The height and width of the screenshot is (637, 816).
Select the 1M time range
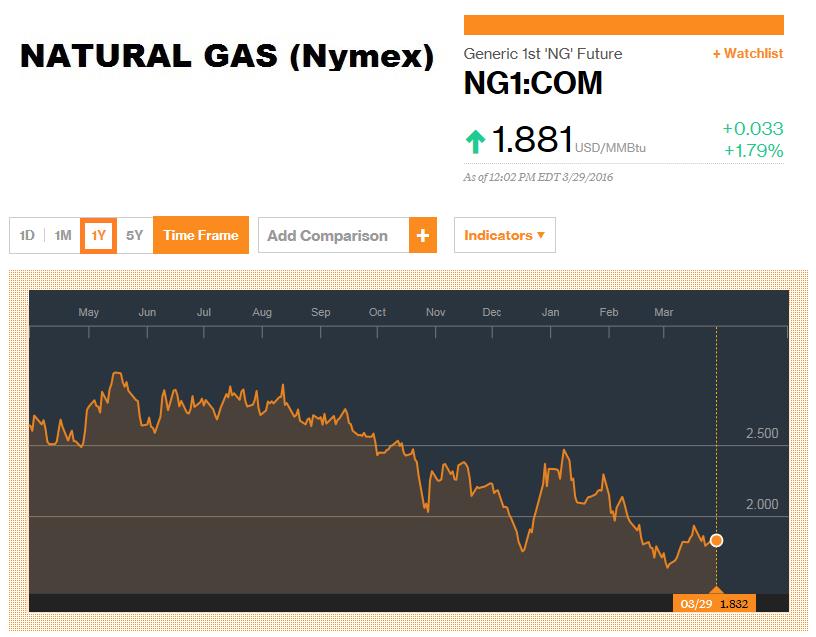point(63,235)
